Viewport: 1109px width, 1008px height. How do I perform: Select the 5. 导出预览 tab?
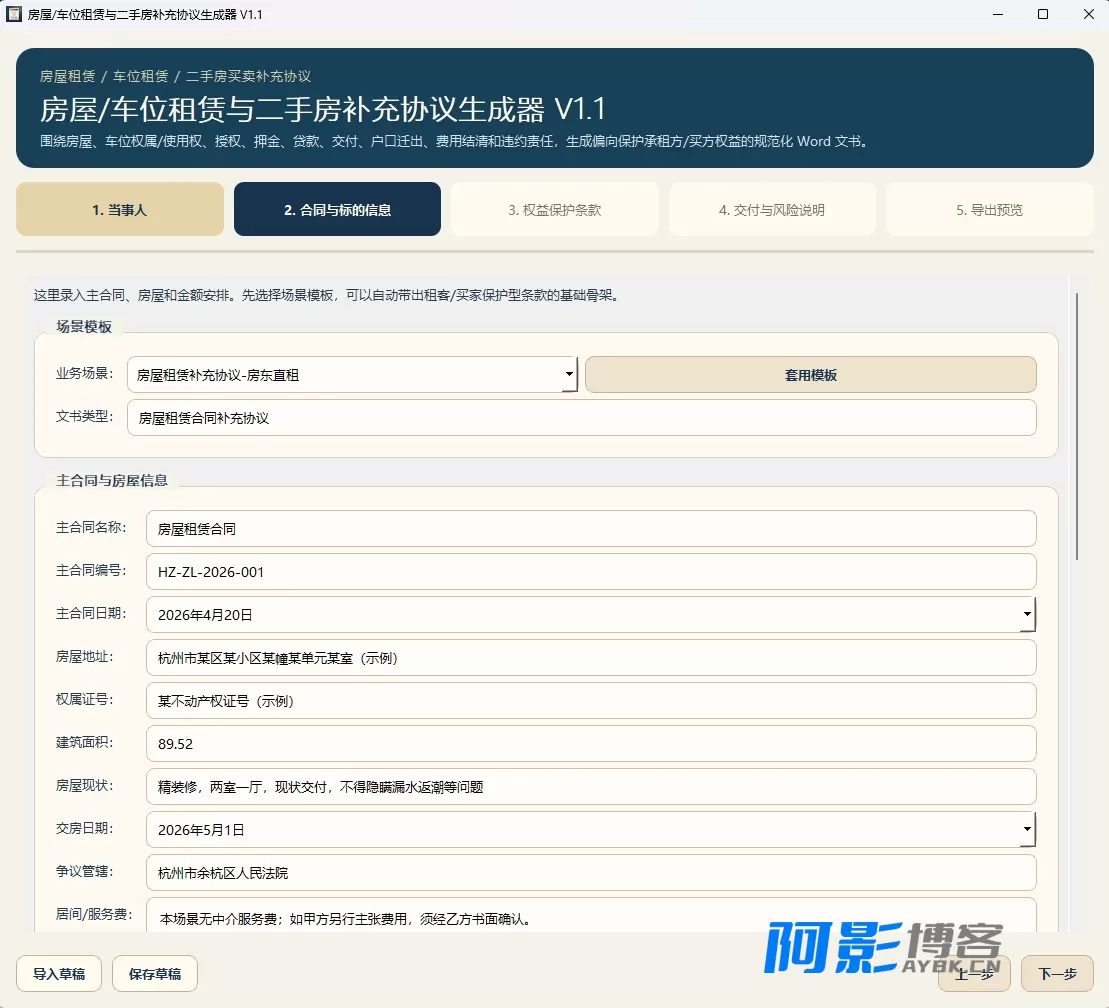(x=989, y=209)
